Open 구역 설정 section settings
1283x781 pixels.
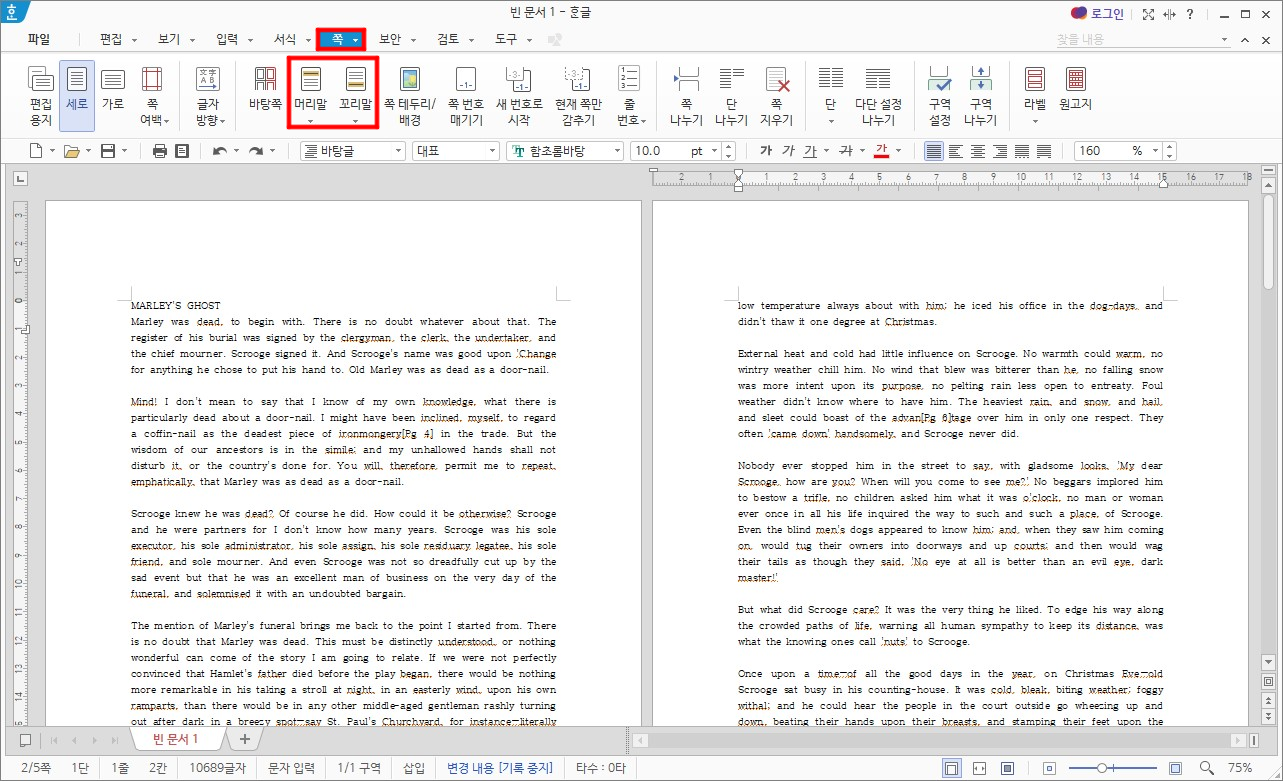[x=940, y=95]
